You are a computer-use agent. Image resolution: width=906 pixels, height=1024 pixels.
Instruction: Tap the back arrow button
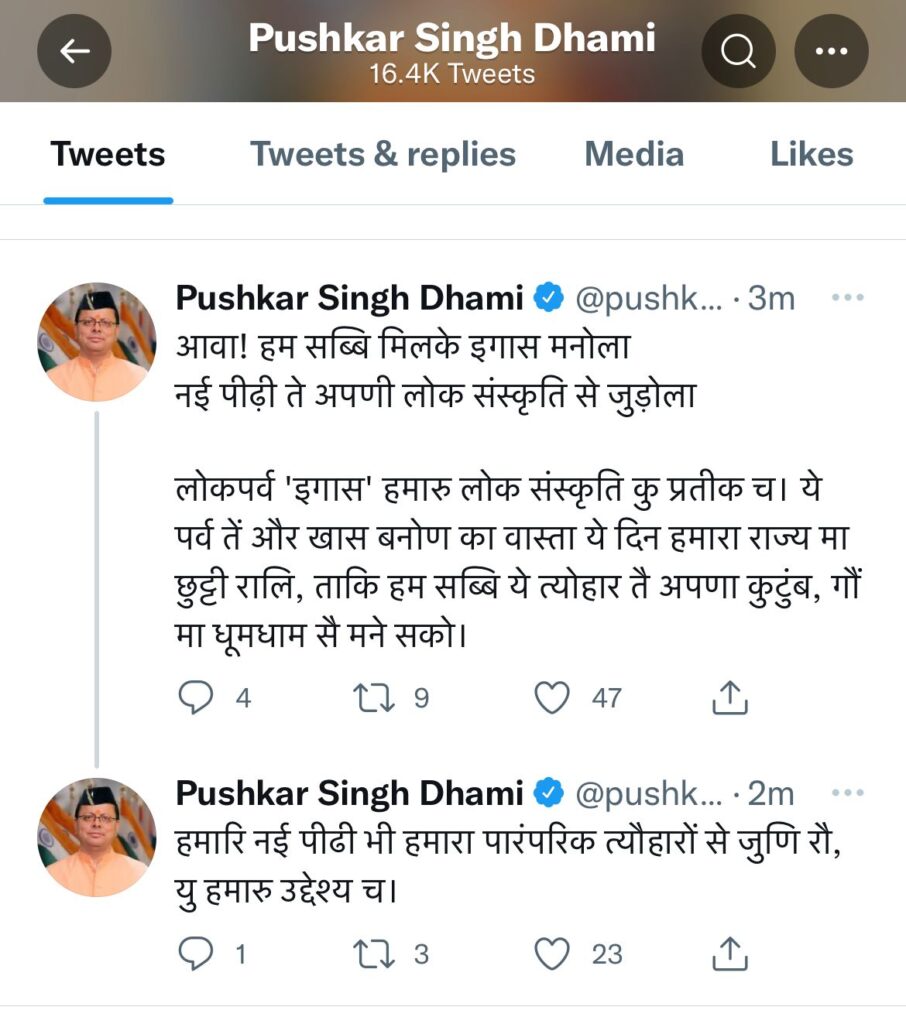coord(74,51)
